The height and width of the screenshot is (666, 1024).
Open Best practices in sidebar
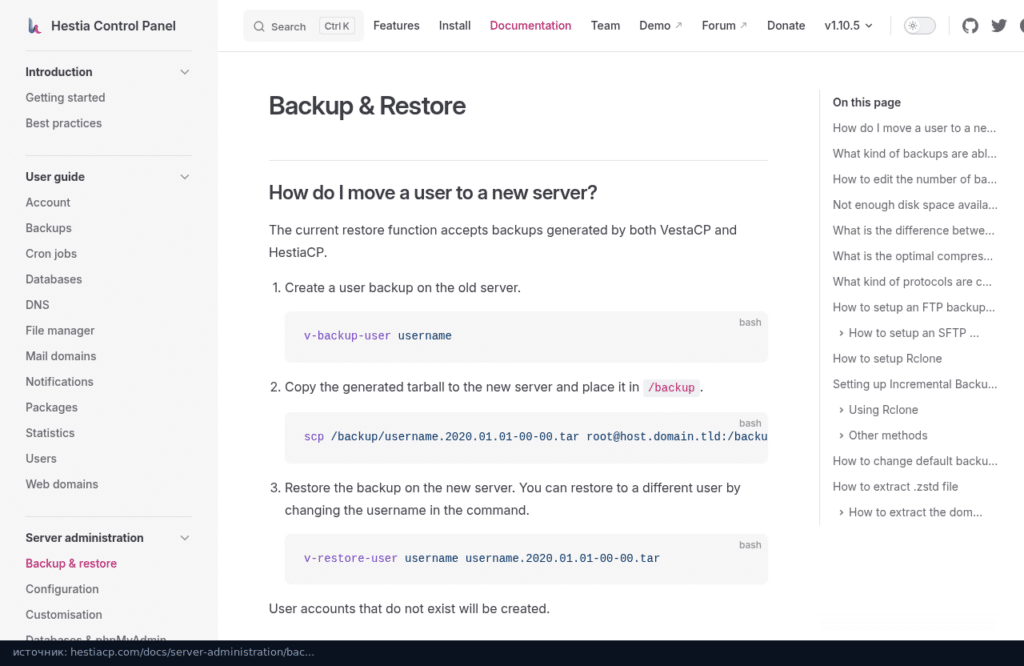pyautogui.click(x=63, y=123)
